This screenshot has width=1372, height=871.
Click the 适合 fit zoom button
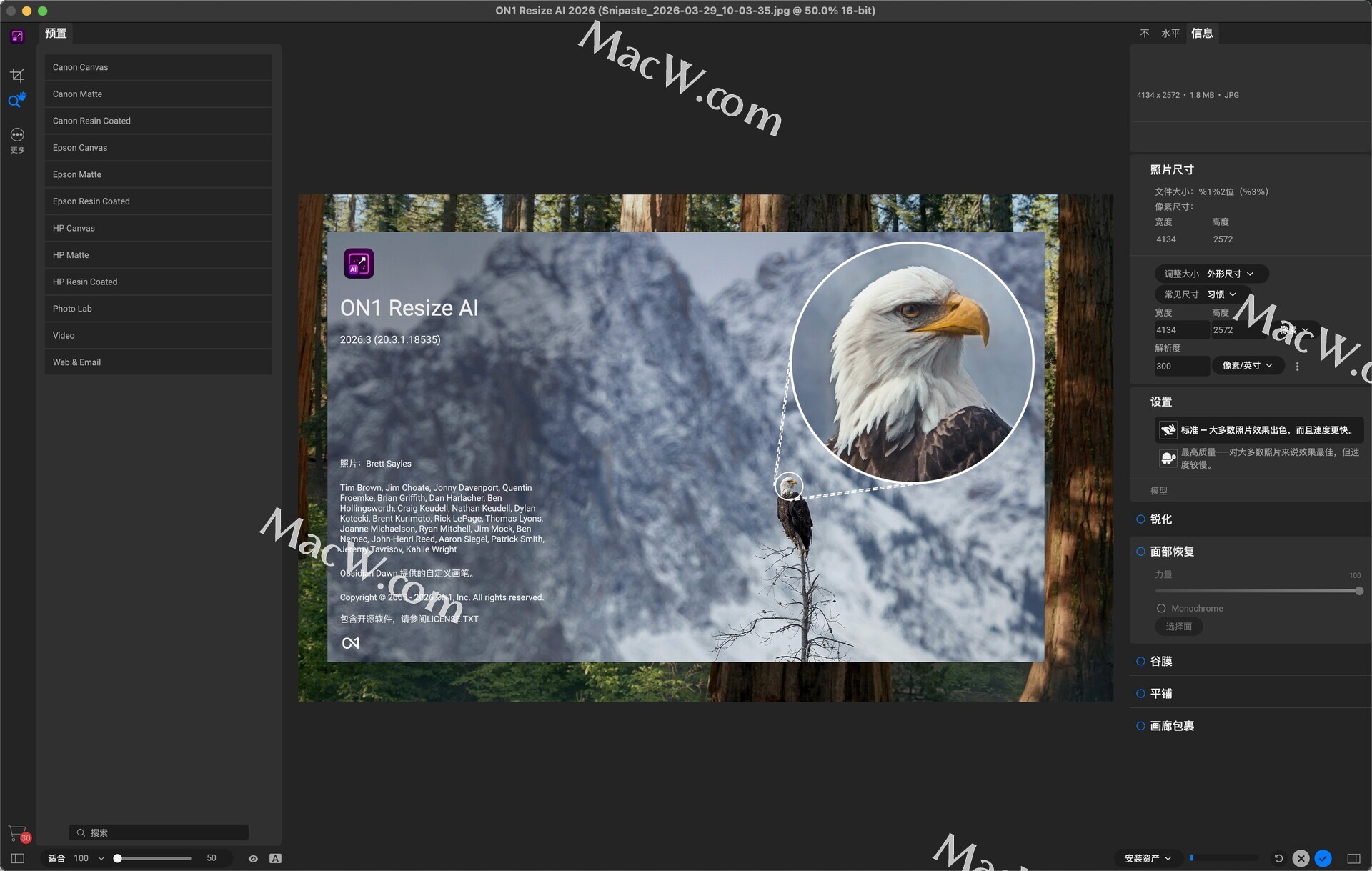56,858
